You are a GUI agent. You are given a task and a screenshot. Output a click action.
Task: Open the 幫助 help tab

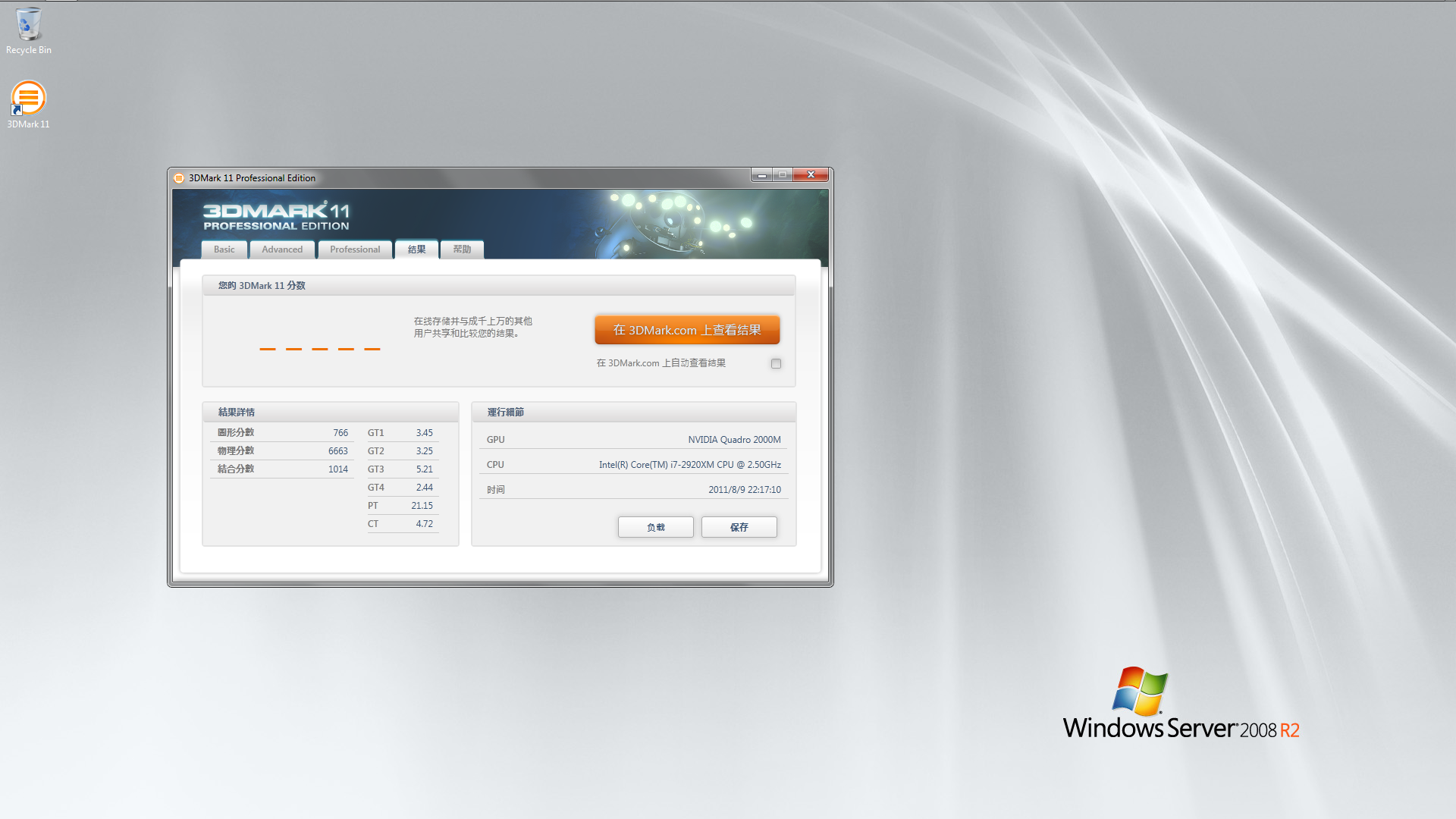pyautogui.click(x=462, y=249)
